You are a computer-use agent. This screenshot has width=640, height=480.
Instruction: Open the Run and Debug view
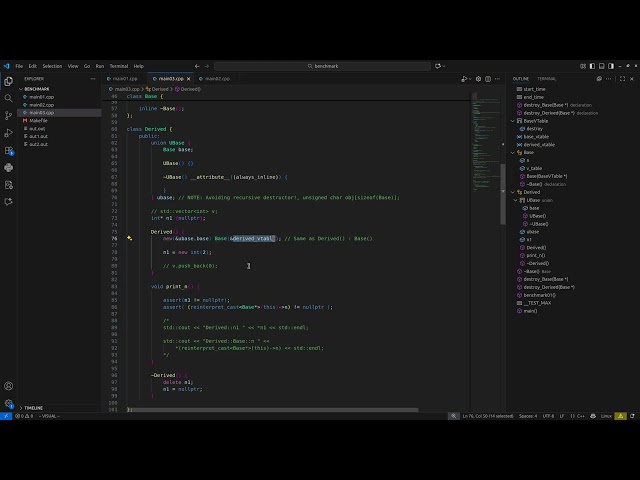pyautogui.click(x=9, y=133)
